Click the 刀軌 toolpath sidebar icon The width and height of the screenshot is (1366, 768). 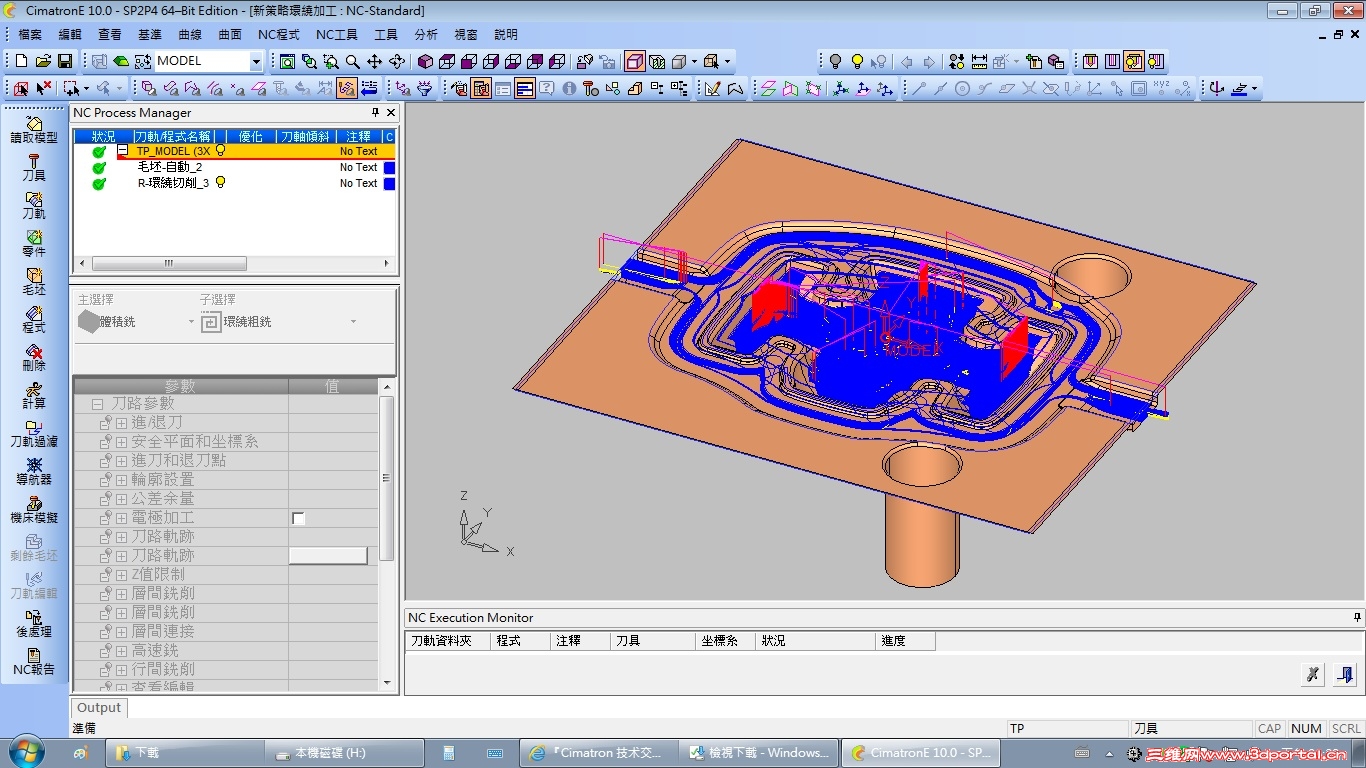coord(34,206)
